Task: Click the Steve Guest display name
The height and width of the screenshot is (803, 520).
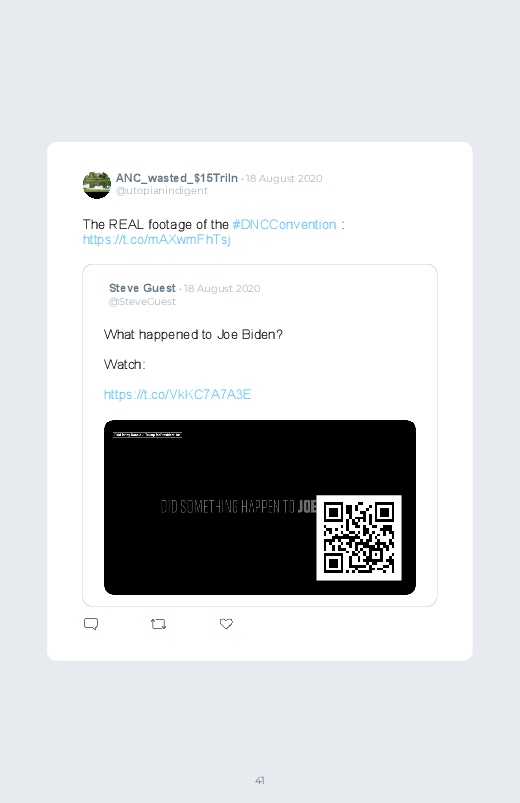Action: pos(142,288)
